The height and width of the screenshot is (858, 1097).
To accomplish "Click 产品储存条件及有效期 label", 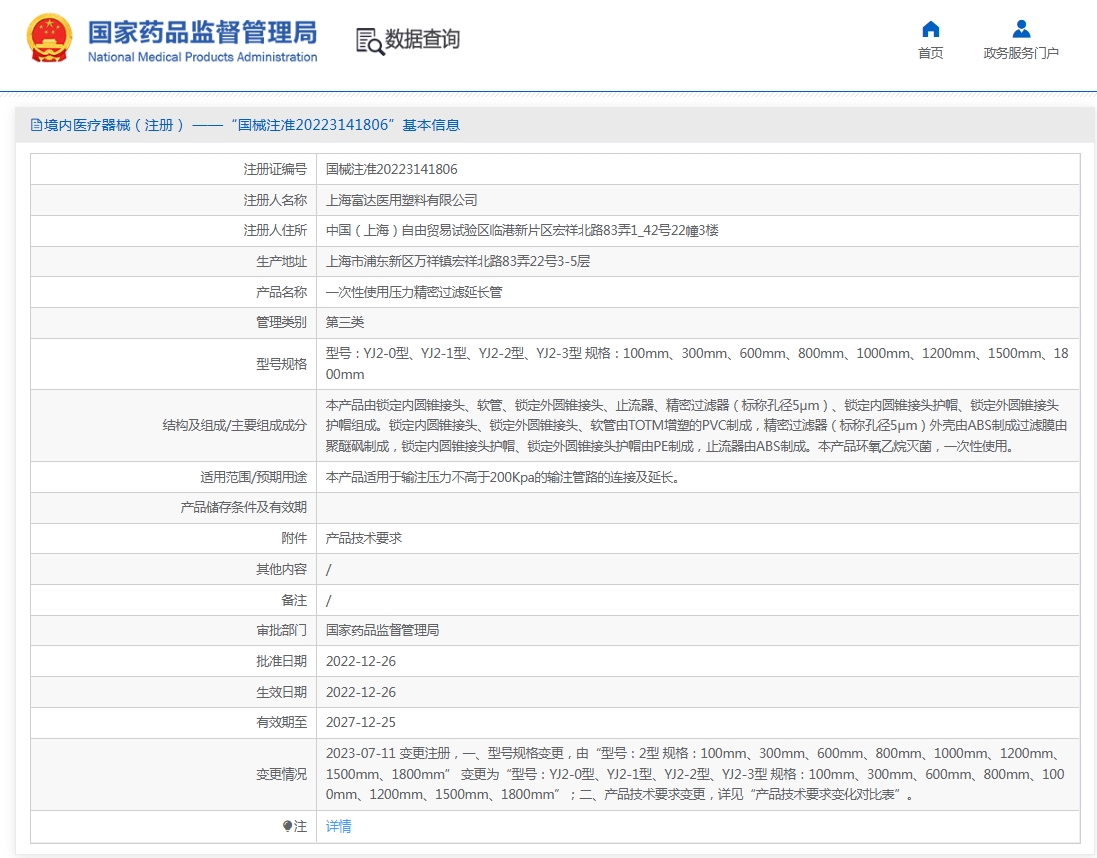I will pos(243,507).
